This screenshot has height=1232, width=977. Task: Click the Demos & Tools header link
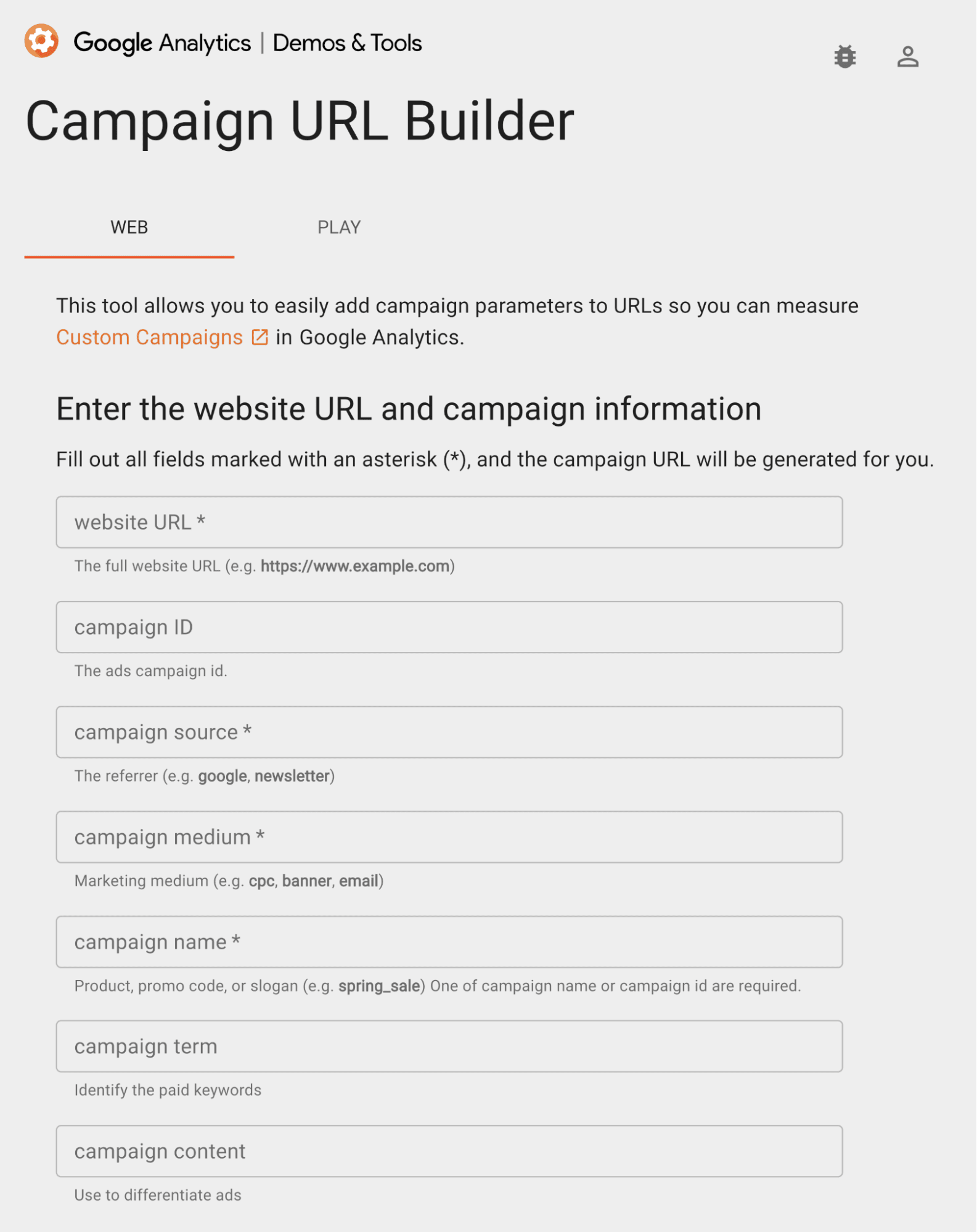point(347,43)
